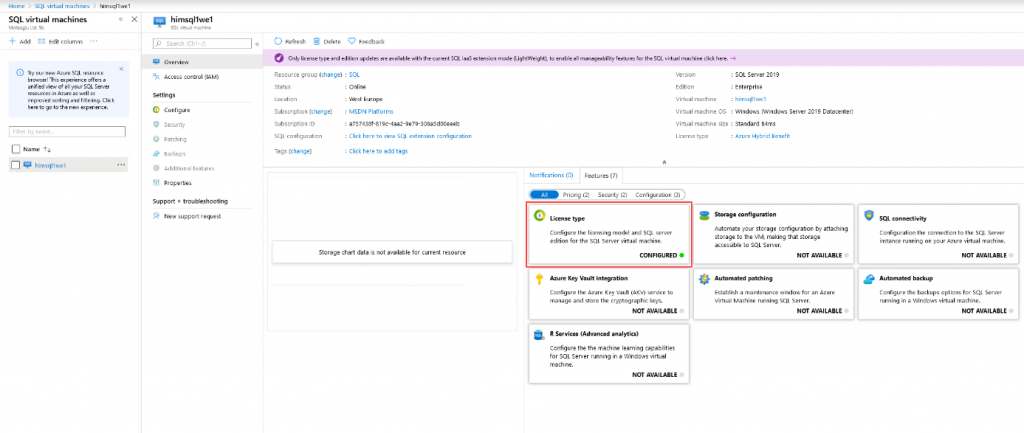Screen dimensions: 1024x433
Task: Click the Automated backup cloud icon
Action: 869,279
